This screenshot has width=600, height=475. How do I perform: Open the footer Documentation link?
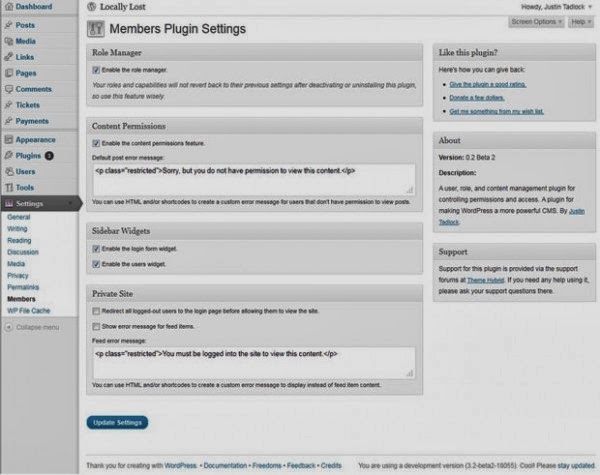pyautogui.click(x=225, y=465)
